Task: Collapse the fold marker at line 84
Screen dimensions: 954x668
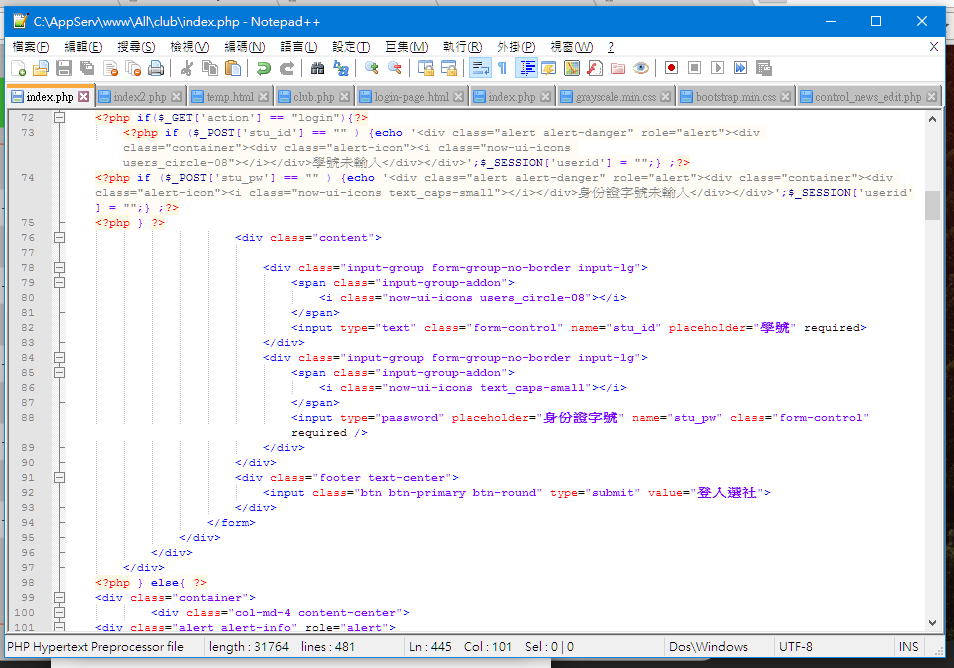Action: [x=59, y=358]
